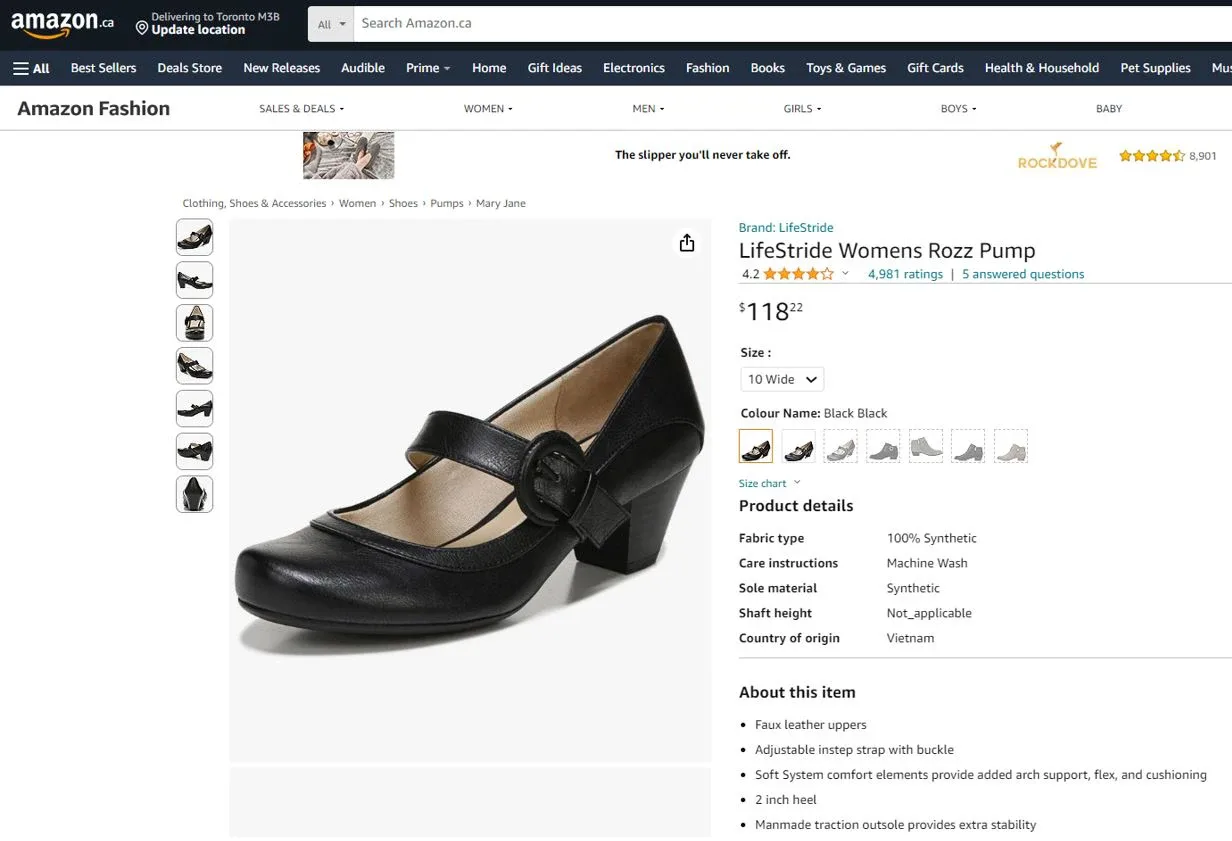Screen dimensions: 1232x841
Task: Click the slipper banner image thumbnail
Action: (x=348, y=155)
